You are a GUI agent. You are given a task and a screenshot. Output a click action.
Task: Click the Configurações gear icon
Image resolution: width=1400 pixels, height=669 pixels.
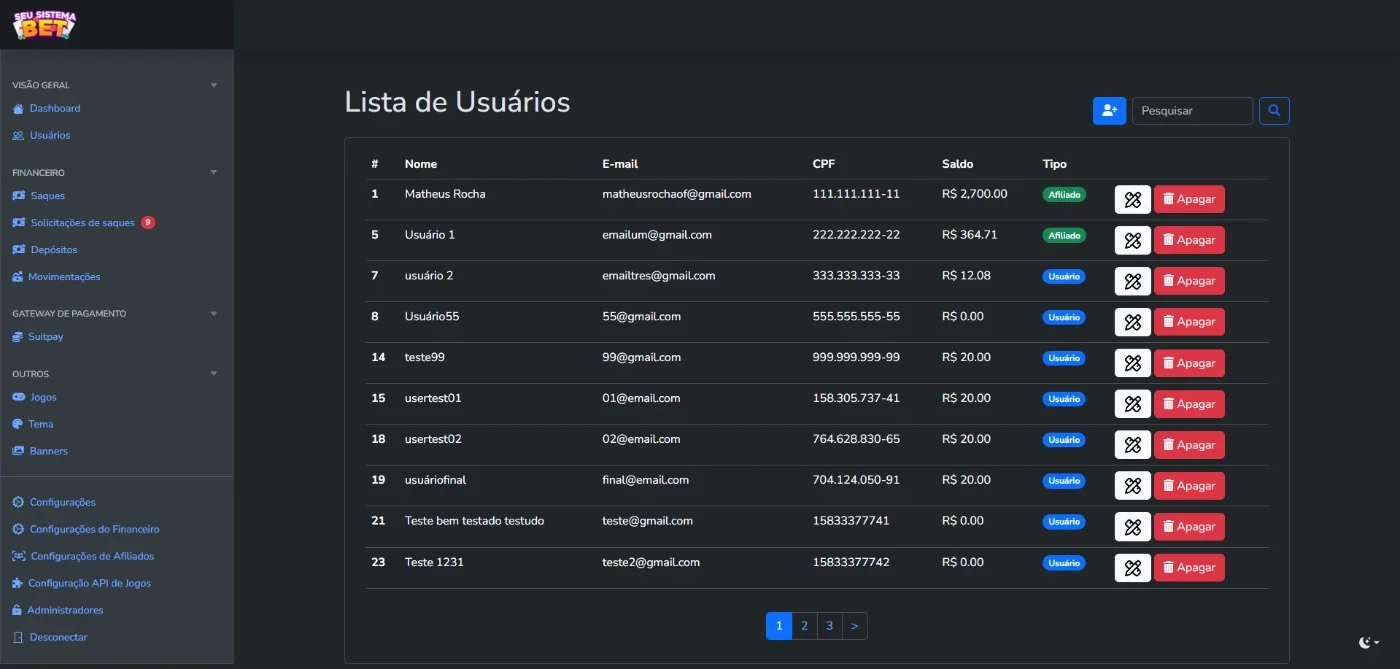[x=18, y=502]
